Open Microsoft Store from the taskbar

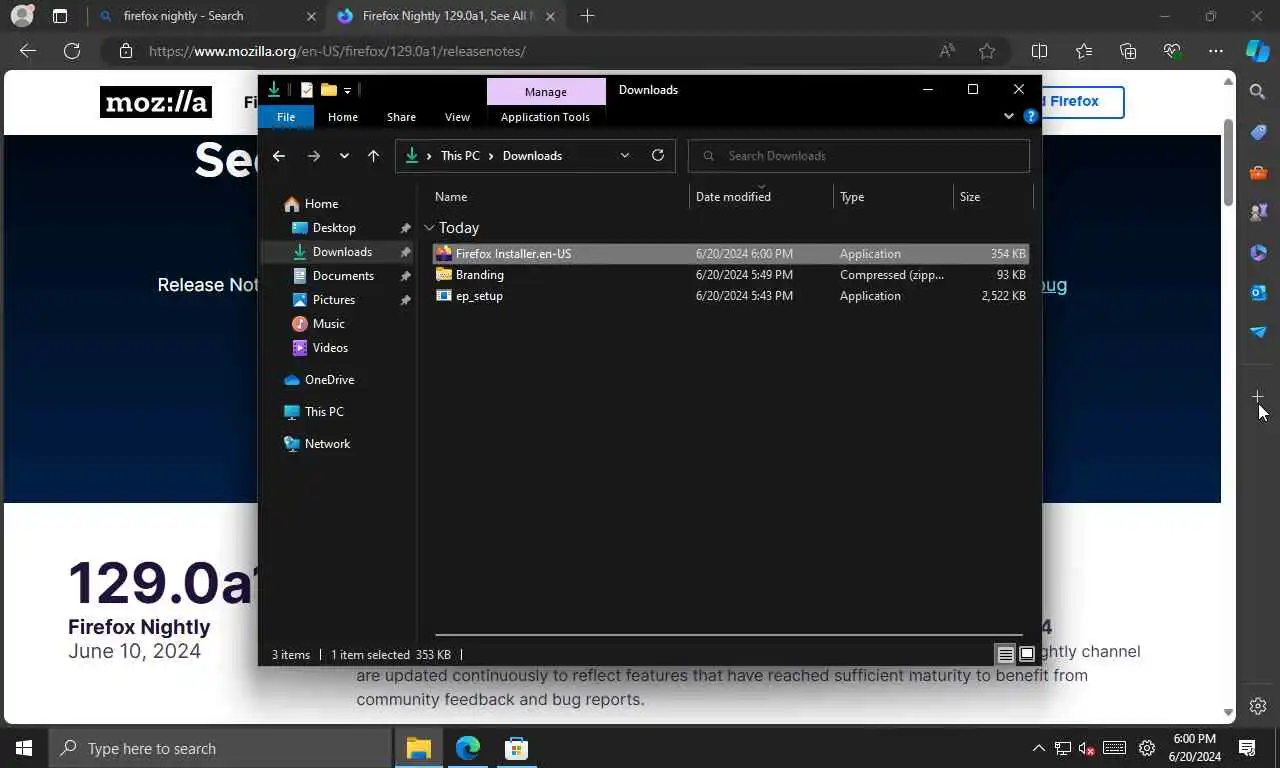516,748
